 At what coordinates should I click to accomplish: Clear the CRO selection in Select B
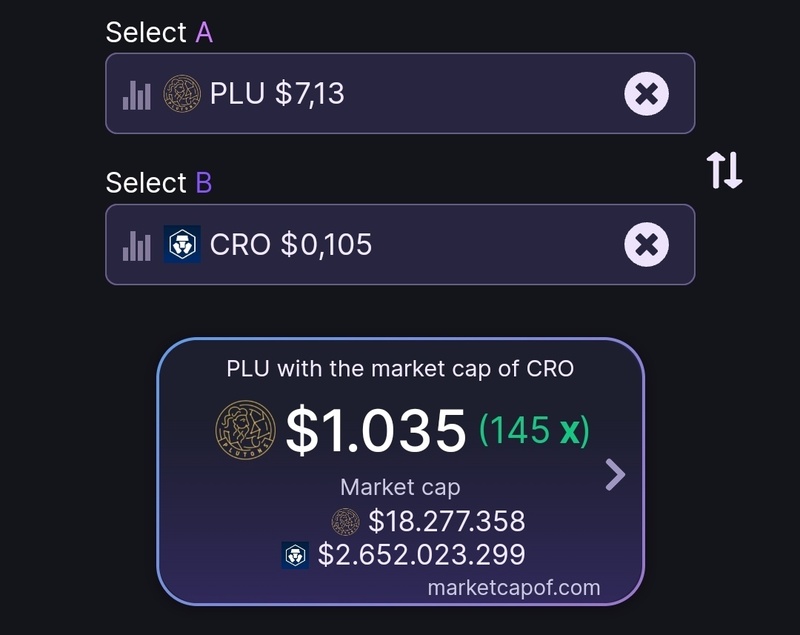tap(647, 245)
